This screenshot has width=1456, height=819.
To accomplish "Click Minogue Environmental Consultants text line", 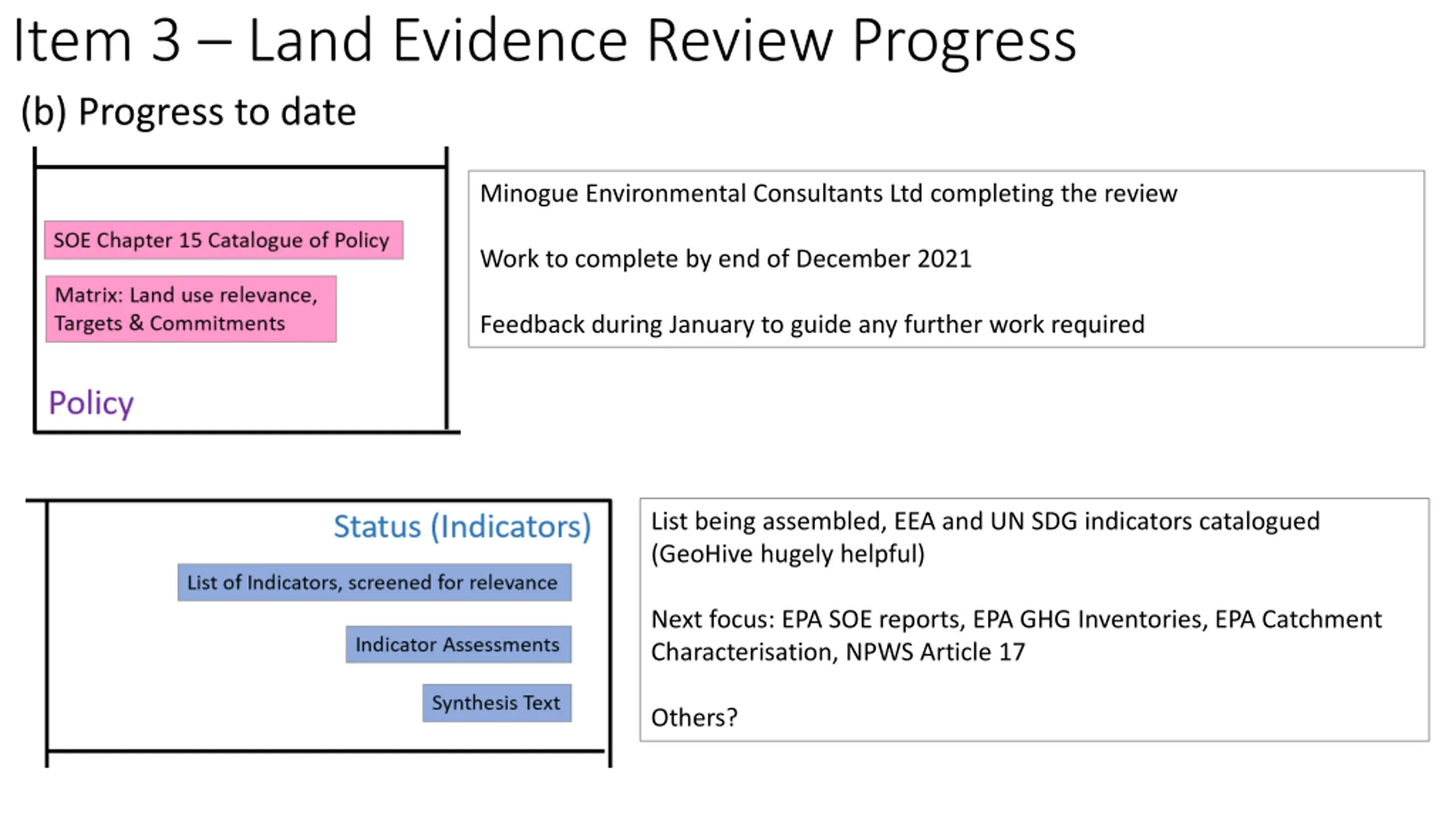I will coord(828,193).
